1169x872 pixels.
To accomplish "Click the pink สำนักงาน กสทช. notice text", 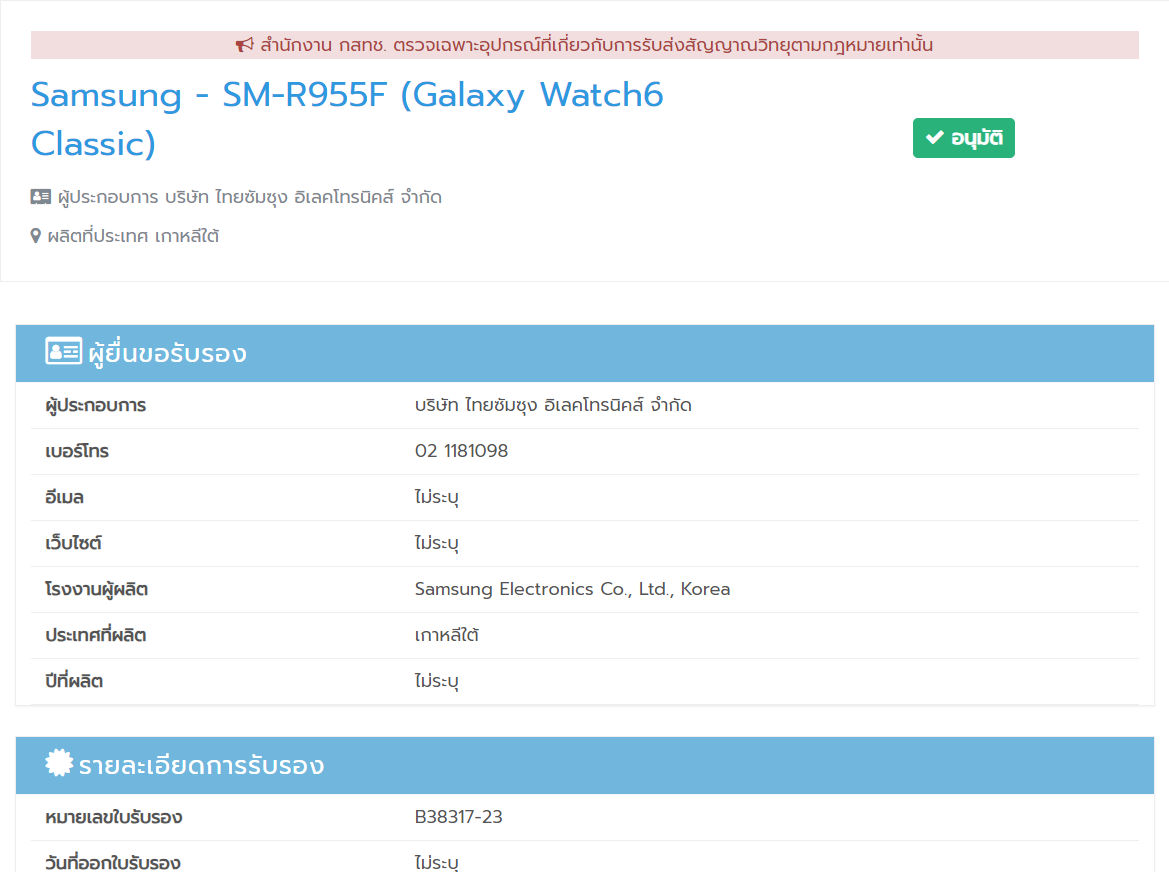I will [596, 45].
